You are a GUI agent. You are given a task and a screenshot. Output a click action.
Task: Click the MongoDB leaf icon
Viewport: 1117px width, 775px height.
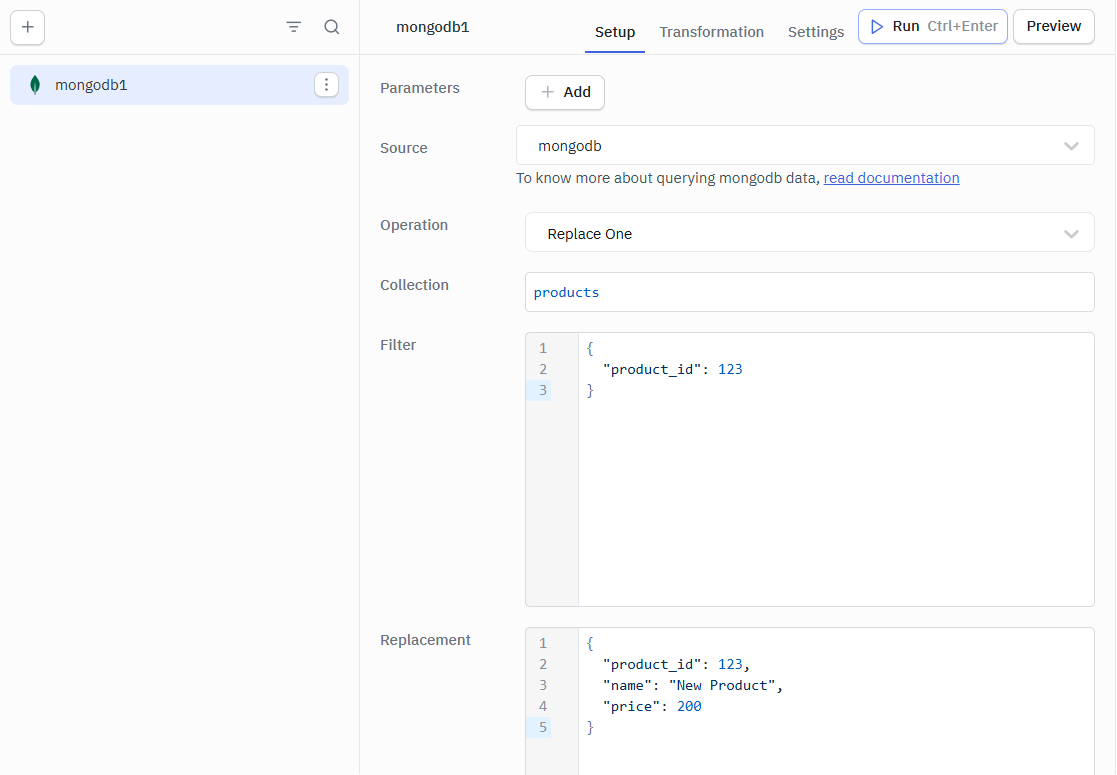pyautogui.click(x=35, y=85)
